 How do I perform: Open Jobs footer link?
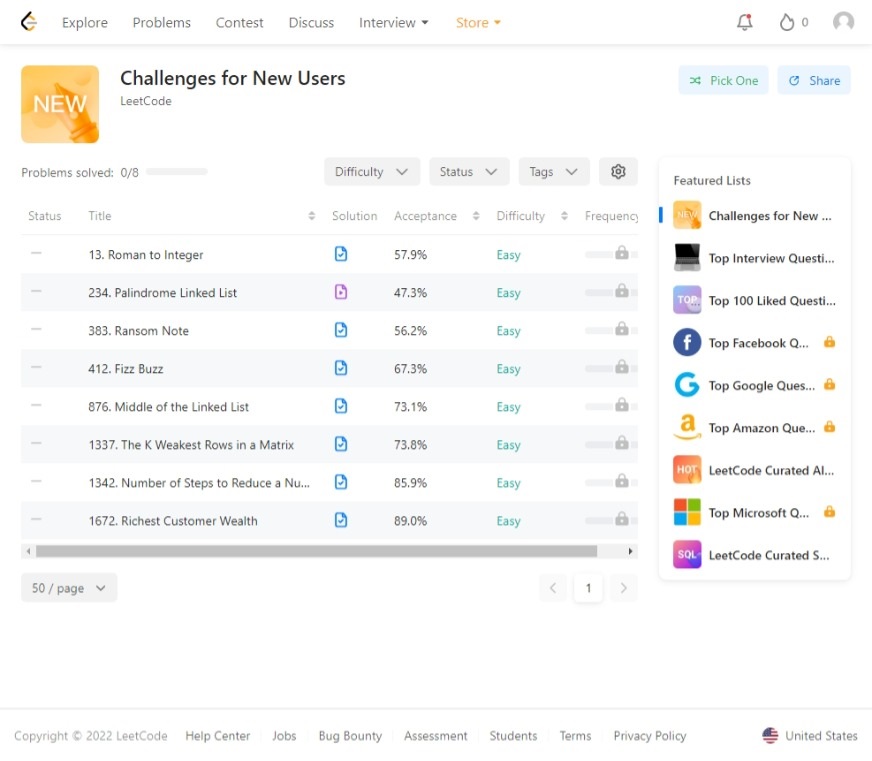pyautogui.click(x=284, y=735)
